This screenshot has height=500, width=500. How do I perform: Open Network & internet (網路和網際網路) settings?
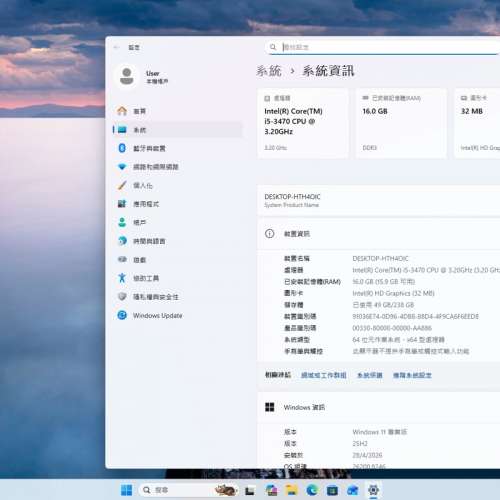[x=178, y=167]
